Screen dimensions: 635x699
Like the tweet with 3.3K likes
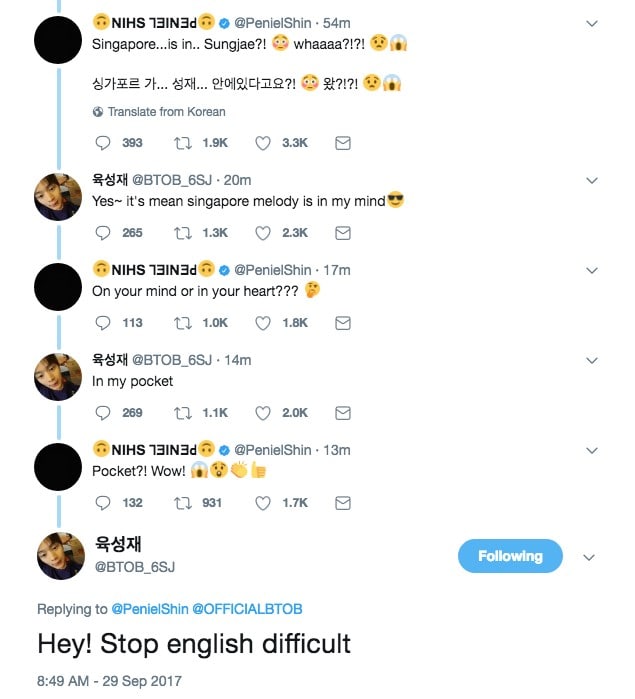pyautogui.click(x=264, y=143)
